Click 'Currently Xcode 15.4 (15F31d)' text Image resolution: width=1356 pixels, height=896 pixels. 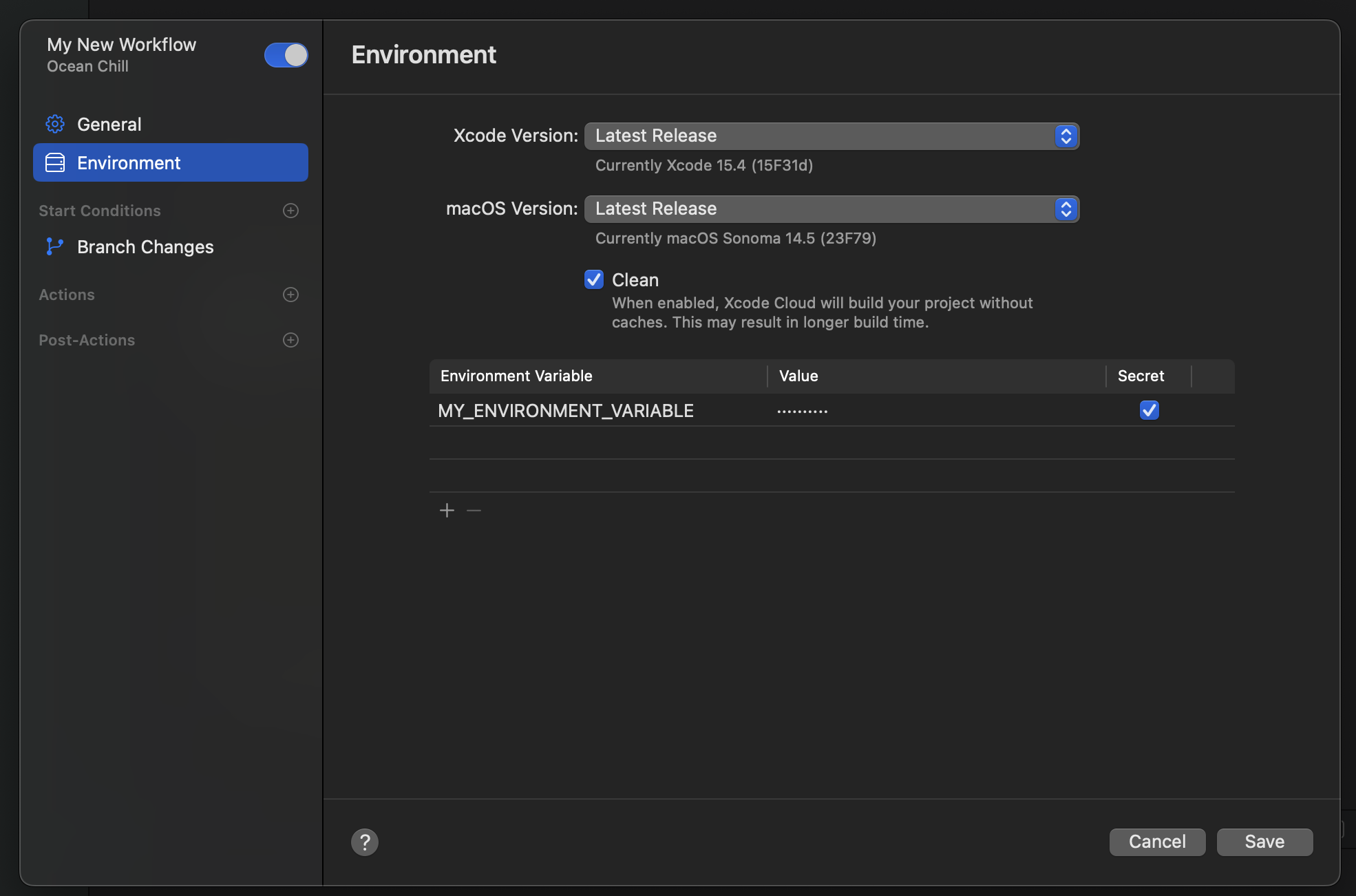pos(704,165)
